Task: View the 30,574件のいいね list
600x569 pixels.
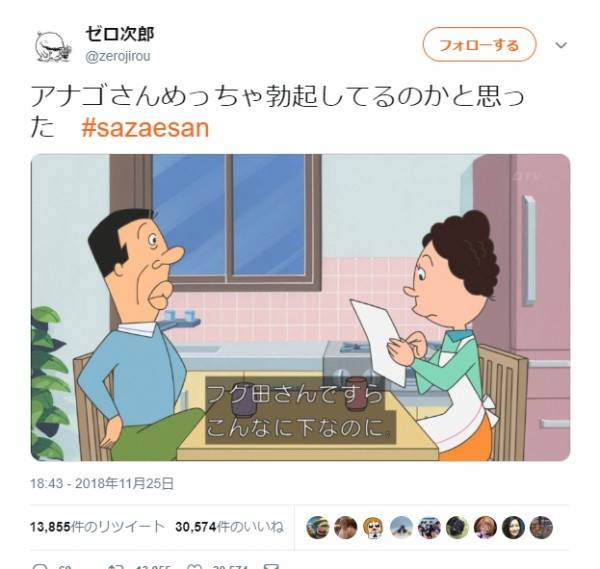Action: pos(230,527)
